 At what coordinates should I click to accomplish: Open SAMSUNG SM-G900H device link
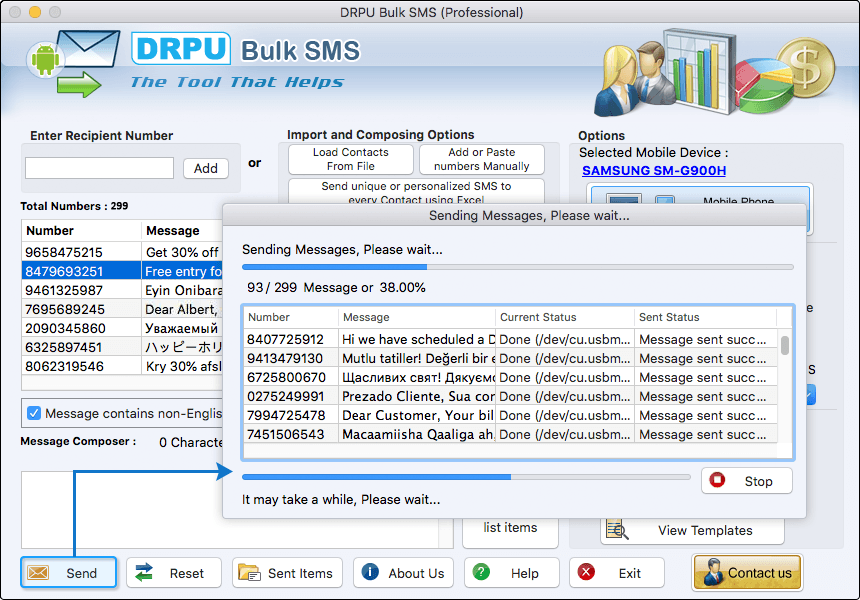coord(654,171)
